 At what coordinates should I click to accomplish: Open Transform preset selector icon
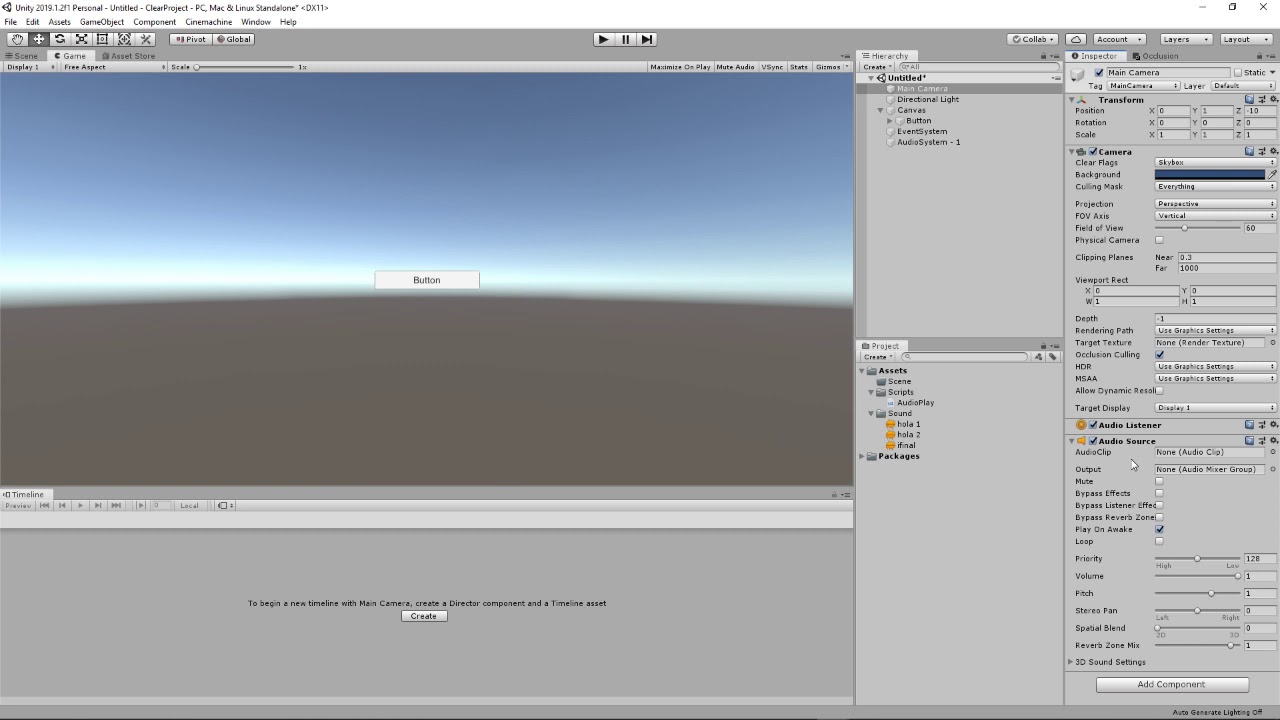tap(1262, 100)
